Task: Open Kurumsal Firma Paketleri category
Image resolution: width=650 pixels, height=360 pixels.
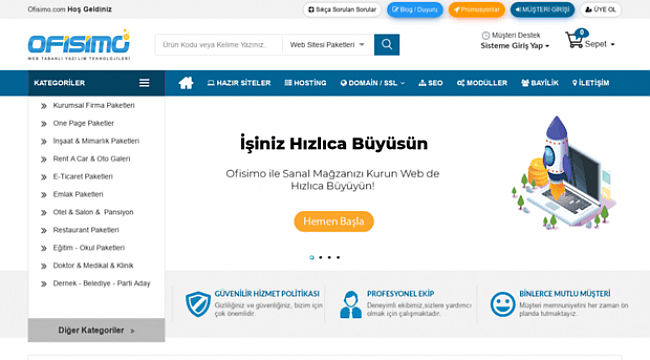Action: (94, 105)
